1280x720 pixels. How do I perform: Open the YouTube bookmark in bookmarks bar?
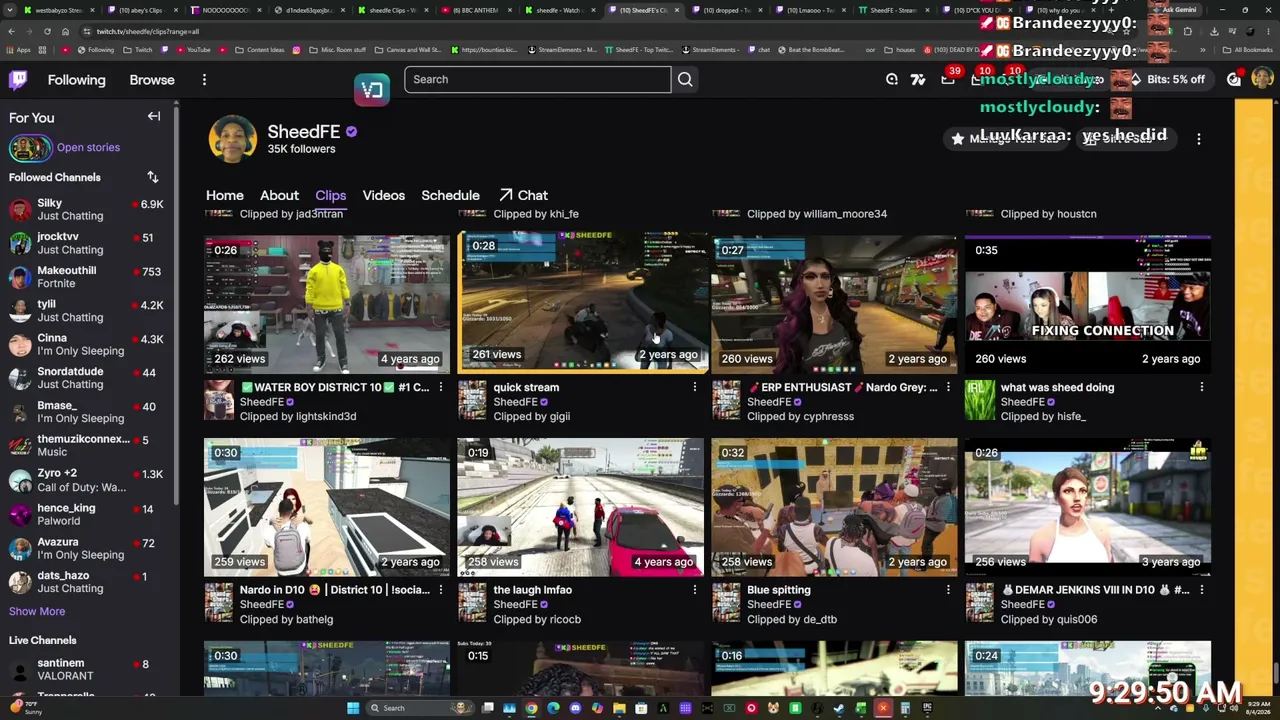[x=193, y=50]
